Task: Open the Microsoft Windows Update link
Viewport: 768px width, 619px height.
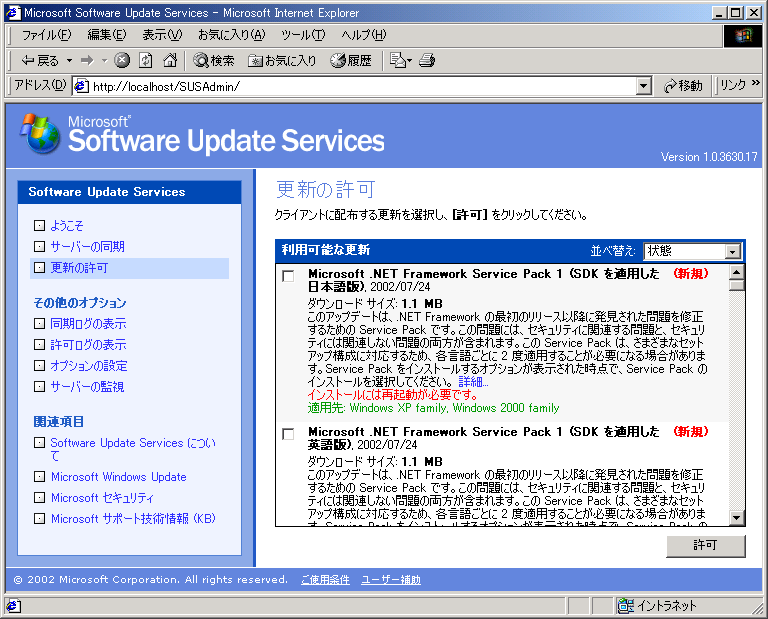Action: click(119, 477)
